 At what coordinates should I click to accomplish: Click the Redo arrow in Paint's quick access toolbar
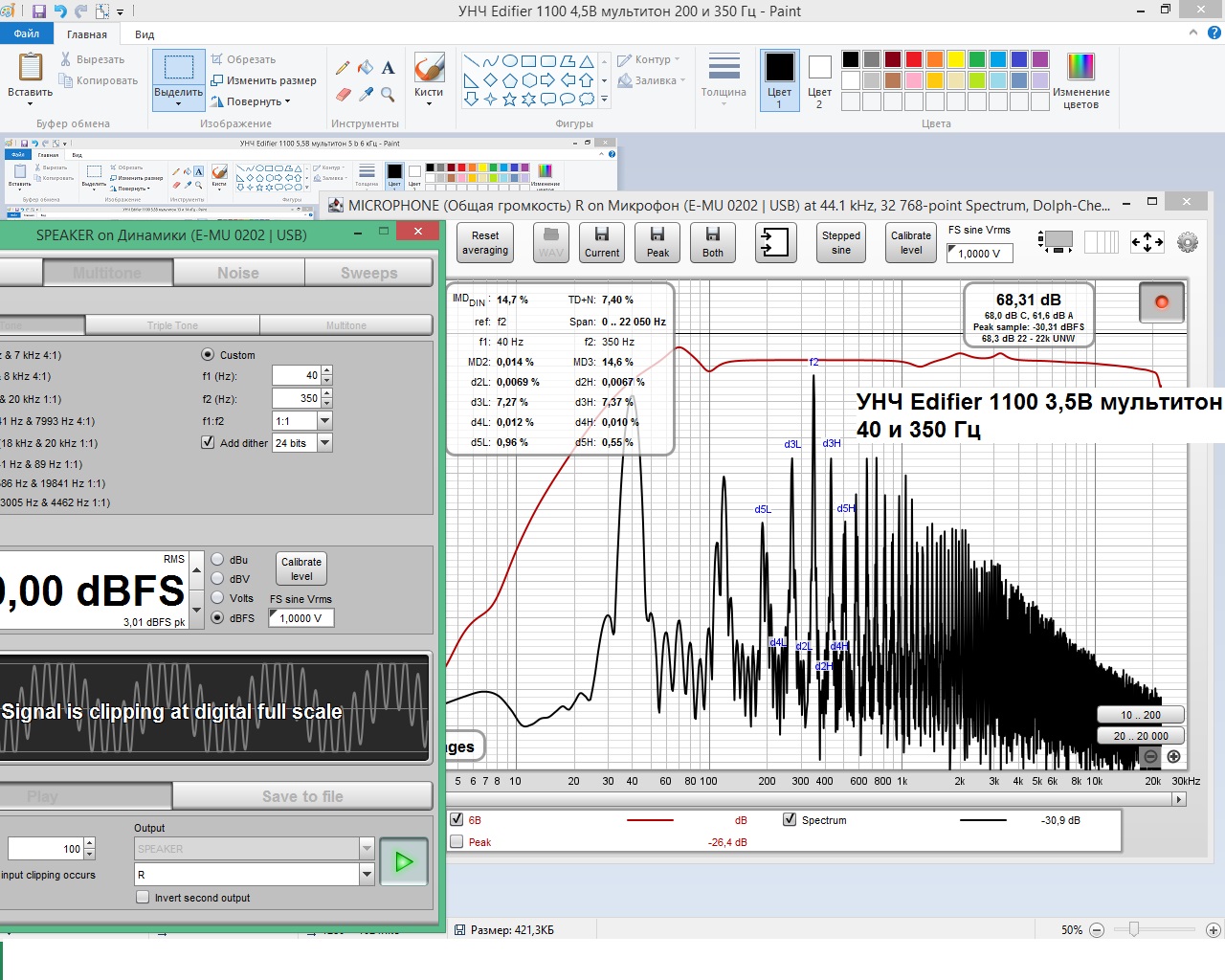(x=80, y=11)
